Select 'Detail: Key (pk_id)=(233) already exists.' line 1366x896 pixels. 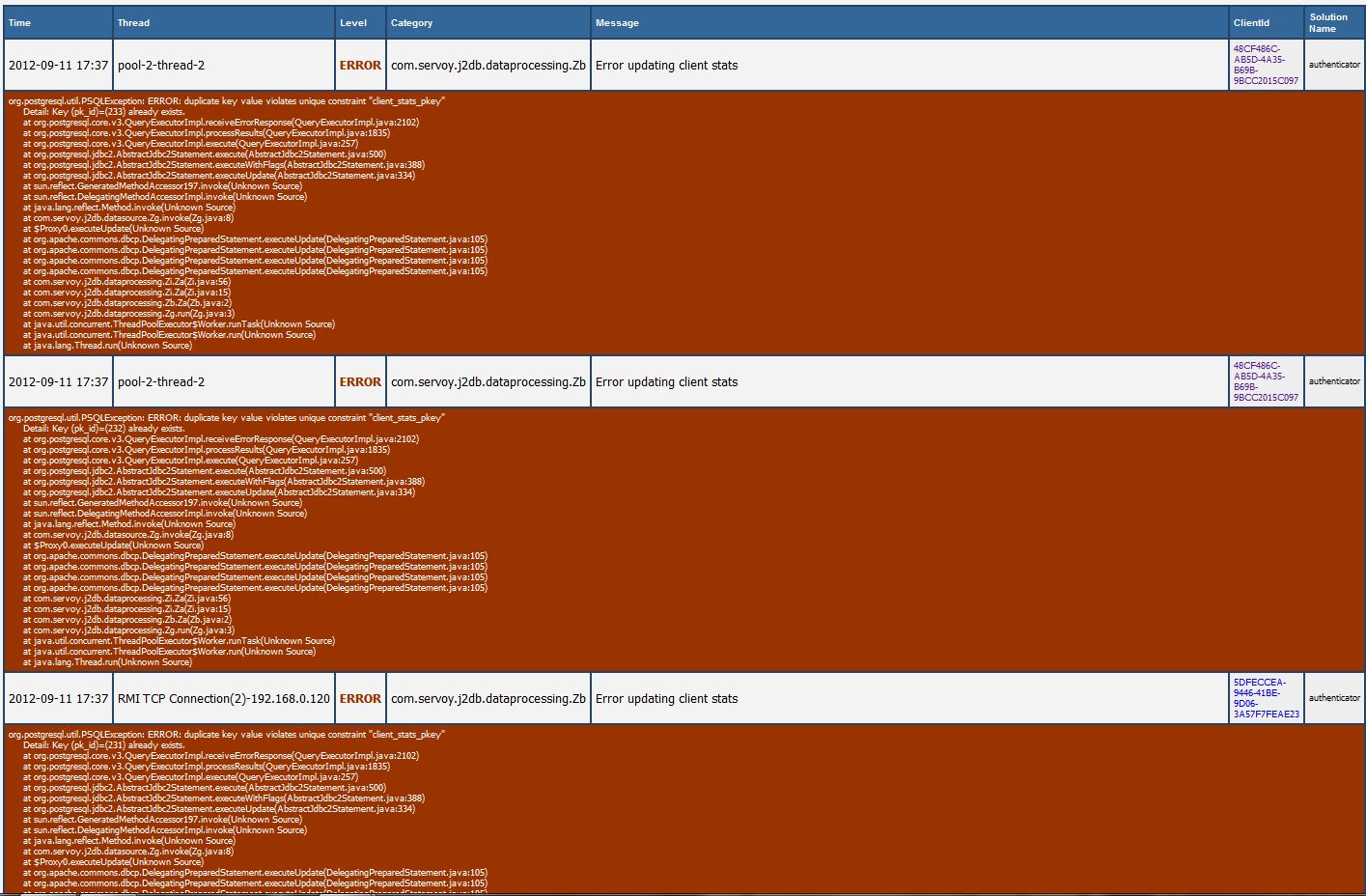(x=103, y=112)
